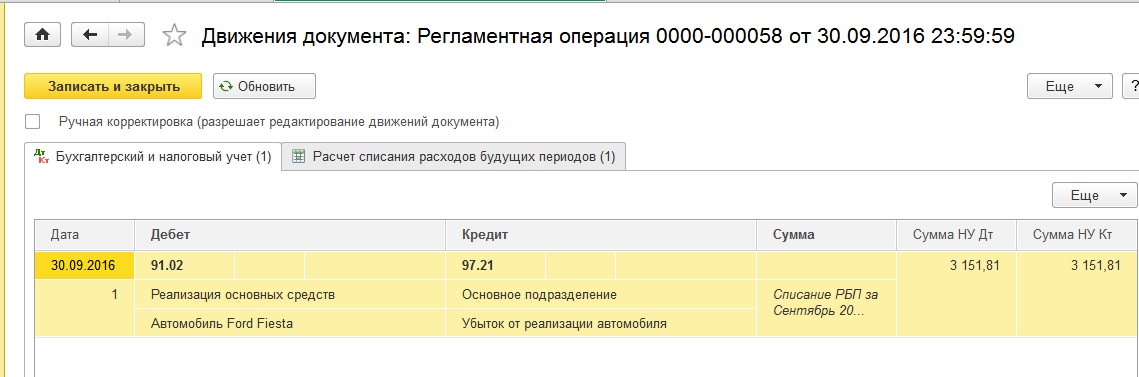Open Расчет списания расходов будущих периодов tab

453,156
